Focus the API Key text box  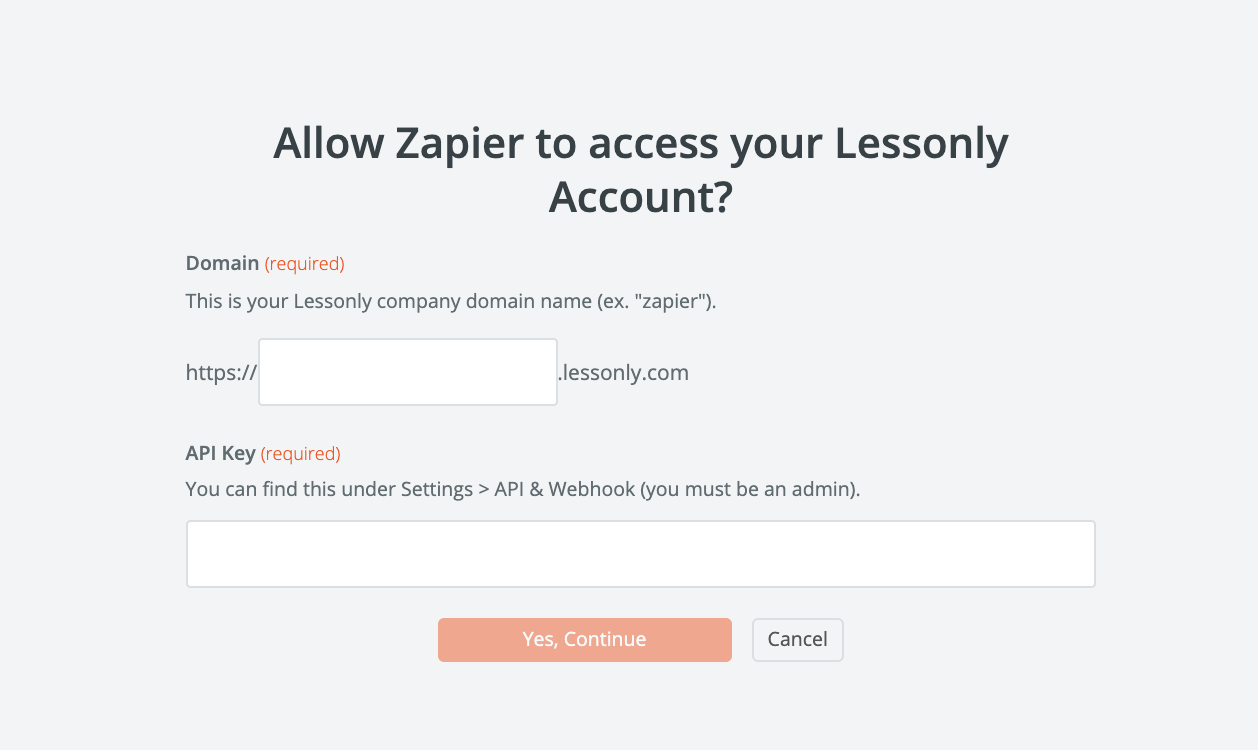[x=640, y=553]
